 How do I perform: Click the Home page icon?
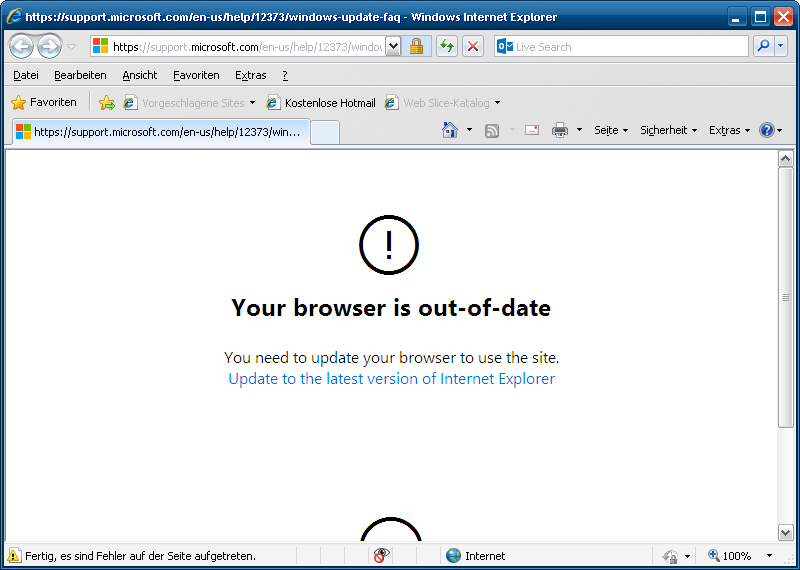(x=449, y=131)
